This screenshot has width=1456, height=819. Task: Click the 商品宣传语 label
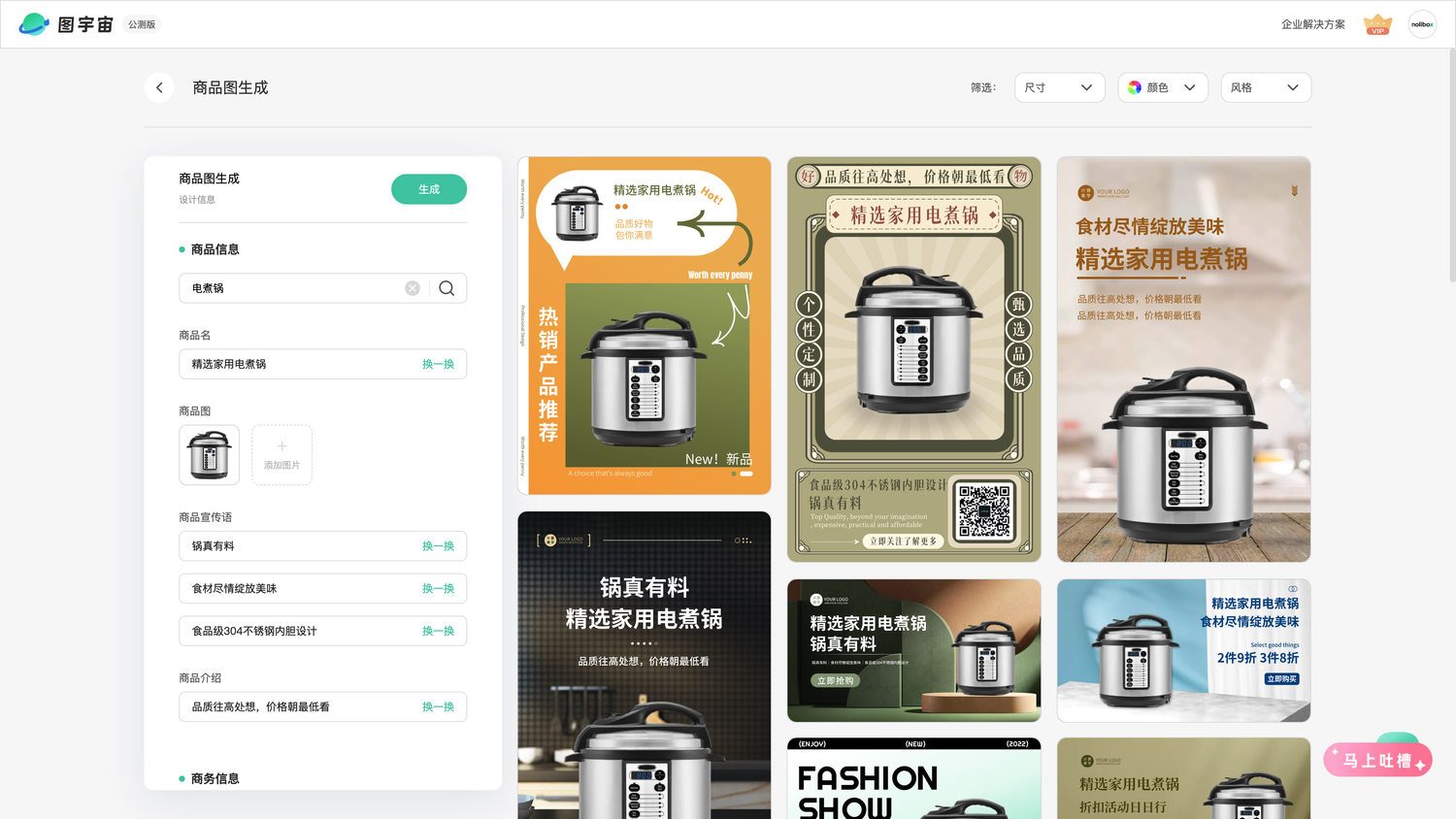(x=206, y=517)
